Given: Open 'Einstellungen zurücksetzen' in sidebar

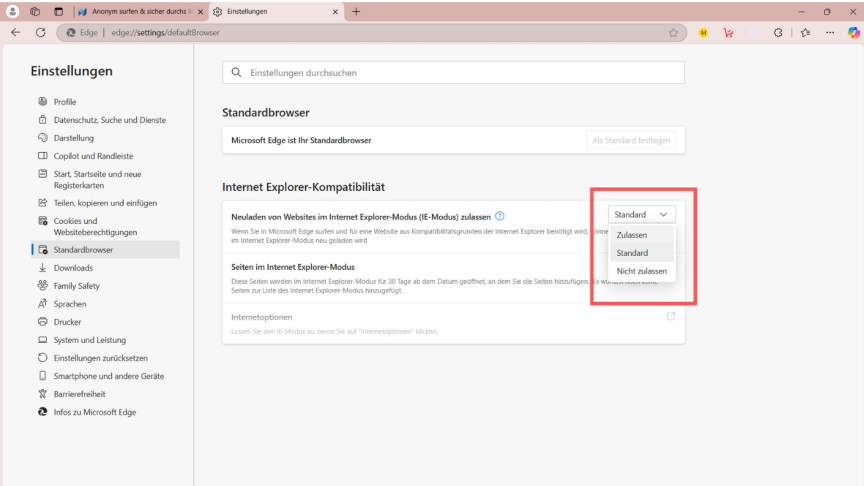Looking at the screenshot, I should click(x=105, y=358).
